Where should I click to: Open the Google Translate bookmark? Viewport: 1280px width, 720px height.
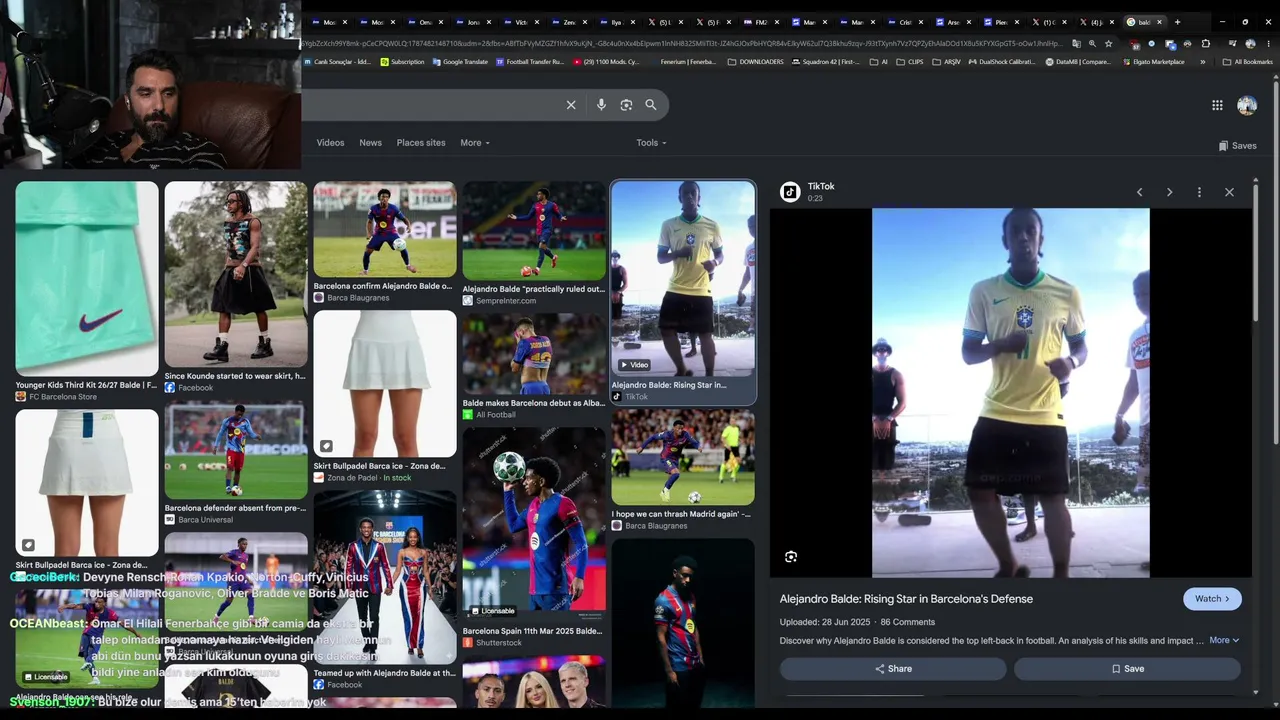(459, 62)
